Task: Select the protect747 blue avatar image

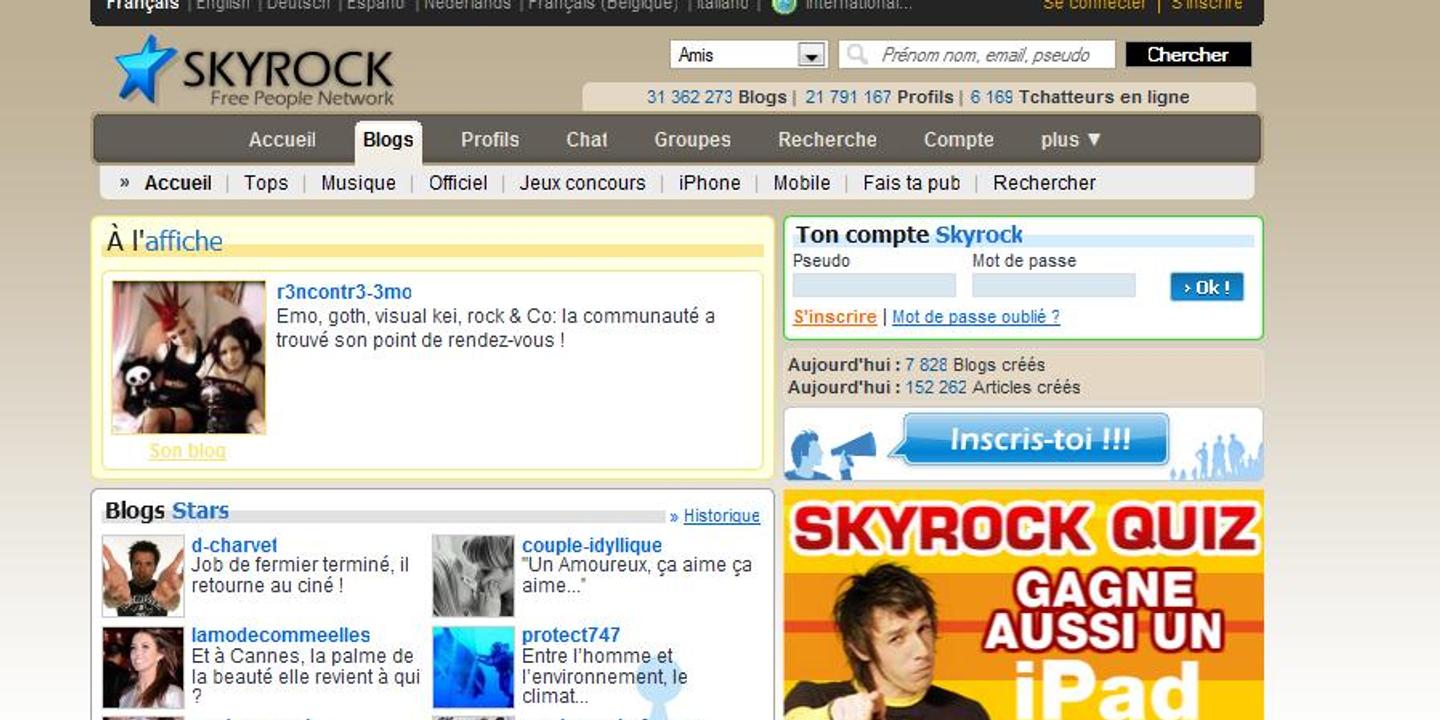Action: [x=473, y=667]
